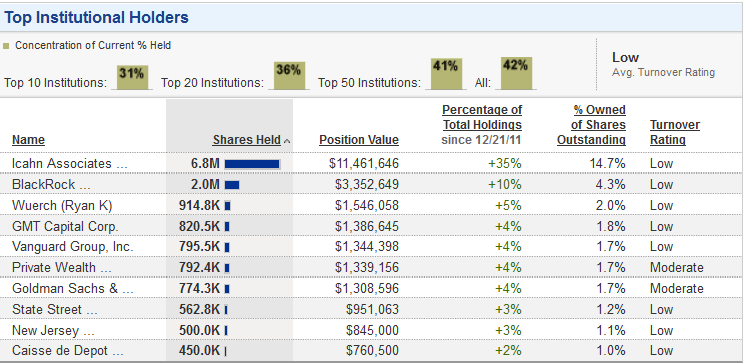Sort by % Owned of Shares Outstanding

pyautogui.click(x=591, y=125)
